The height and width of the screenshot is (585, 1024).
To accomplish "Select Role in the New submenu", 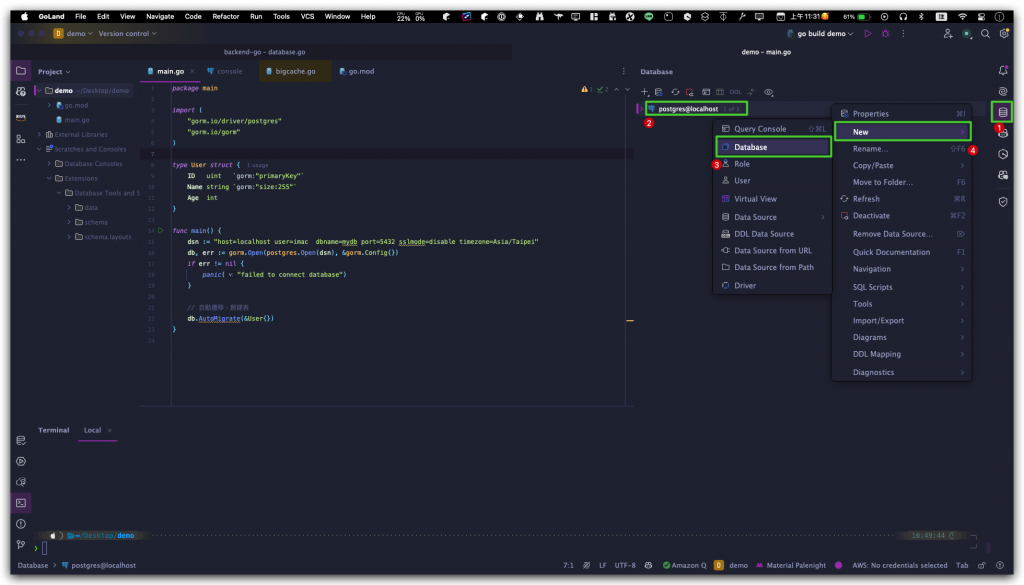I will pyautogui.click(x=773, y=164).
